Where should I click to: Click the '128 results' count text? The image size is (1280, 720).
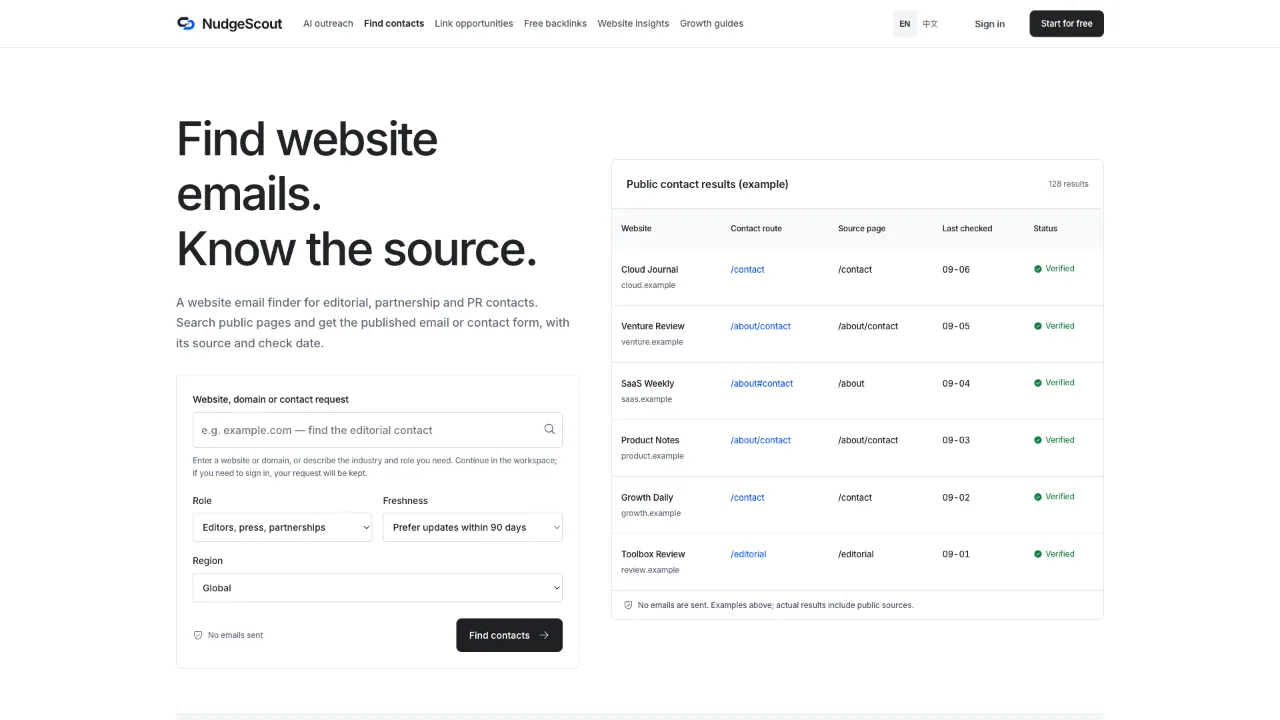click(1068, 184)
